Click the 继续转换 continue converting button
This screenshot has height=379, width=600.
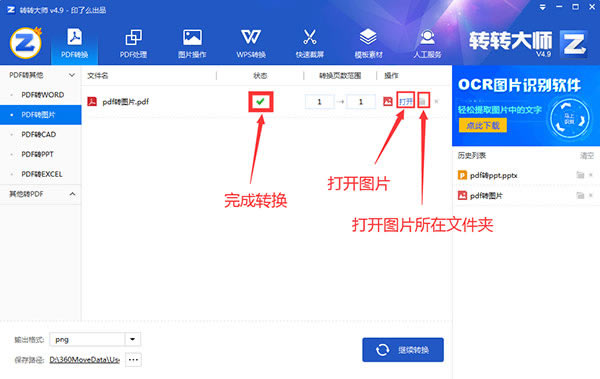coord(403,350)
